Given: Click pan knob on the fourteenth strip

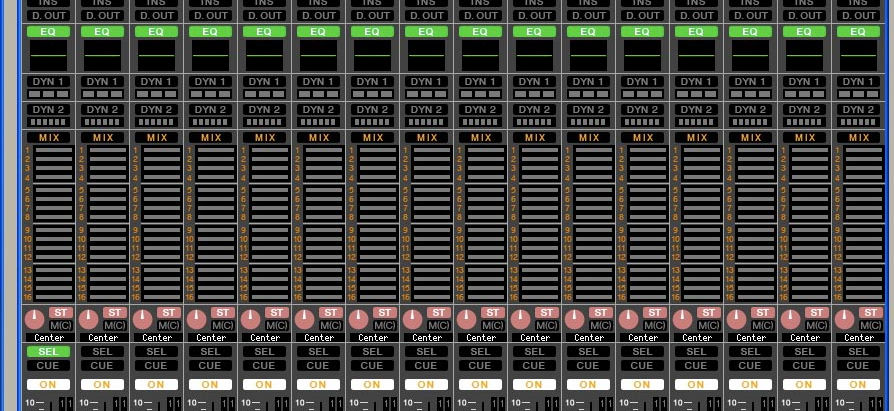Looking at the screenshot, I should click(x=736, y=319).
